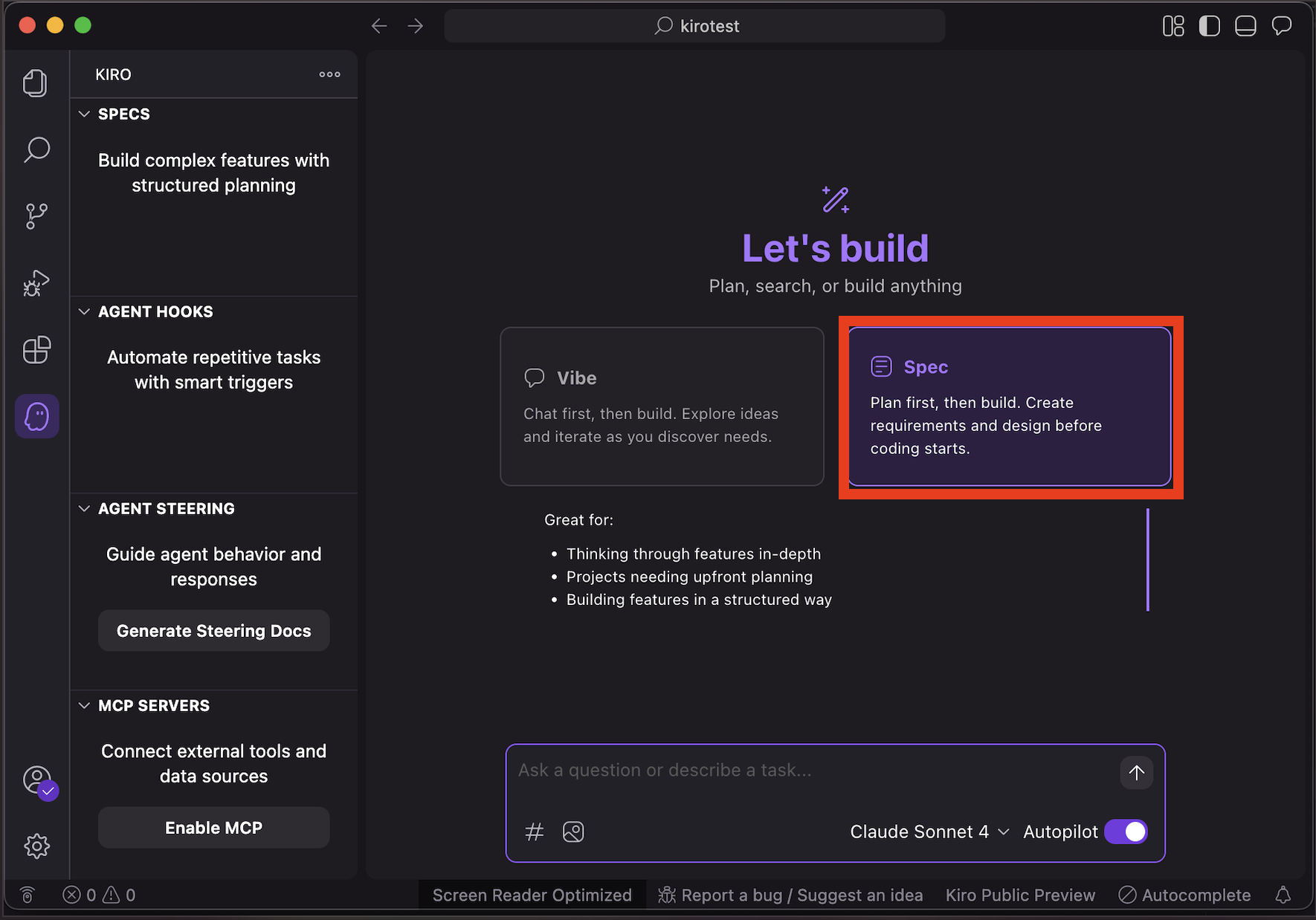Screen dimensions: 1316x920
Task: Attach an image with the image icon
Action: (573, 832)
